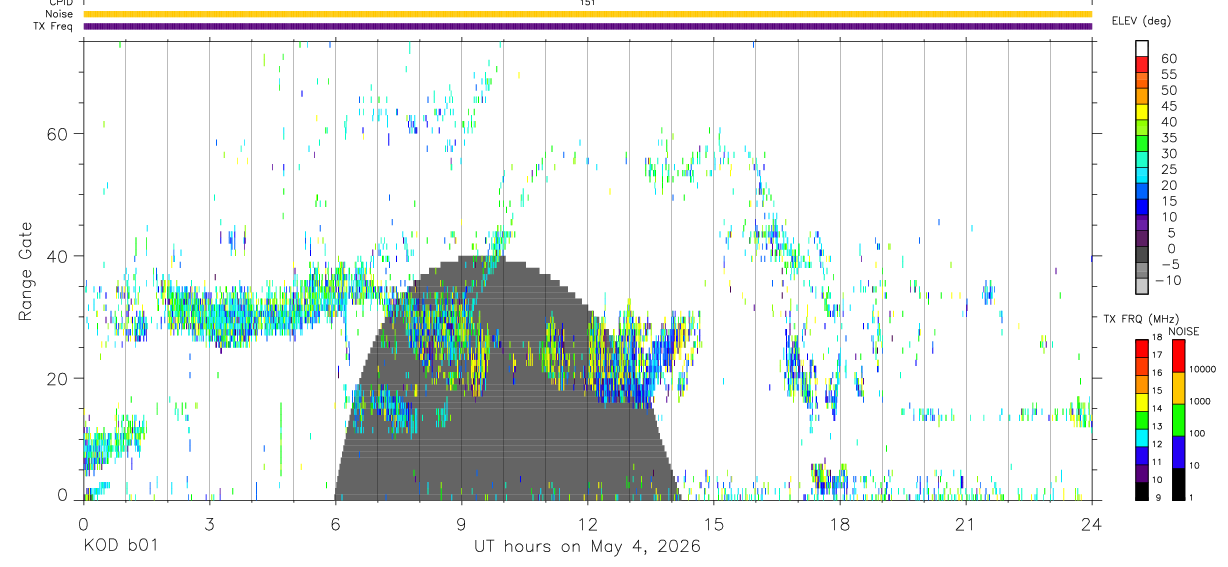Click the UT hours axis tick "12"
The image size is (1228, 567).
587,523
